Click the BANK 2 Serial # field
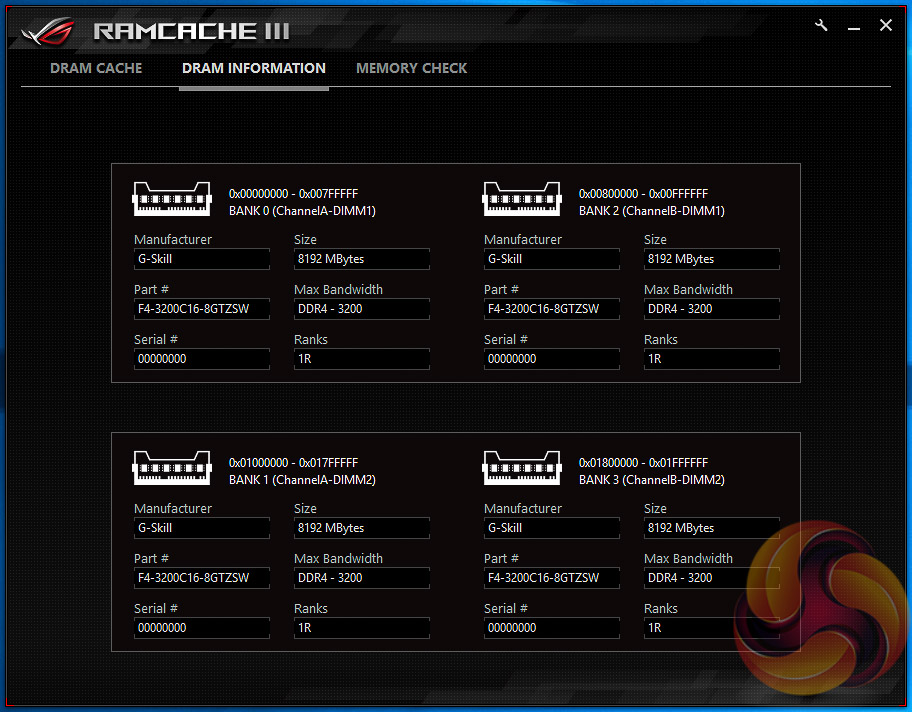 [551, 359]
